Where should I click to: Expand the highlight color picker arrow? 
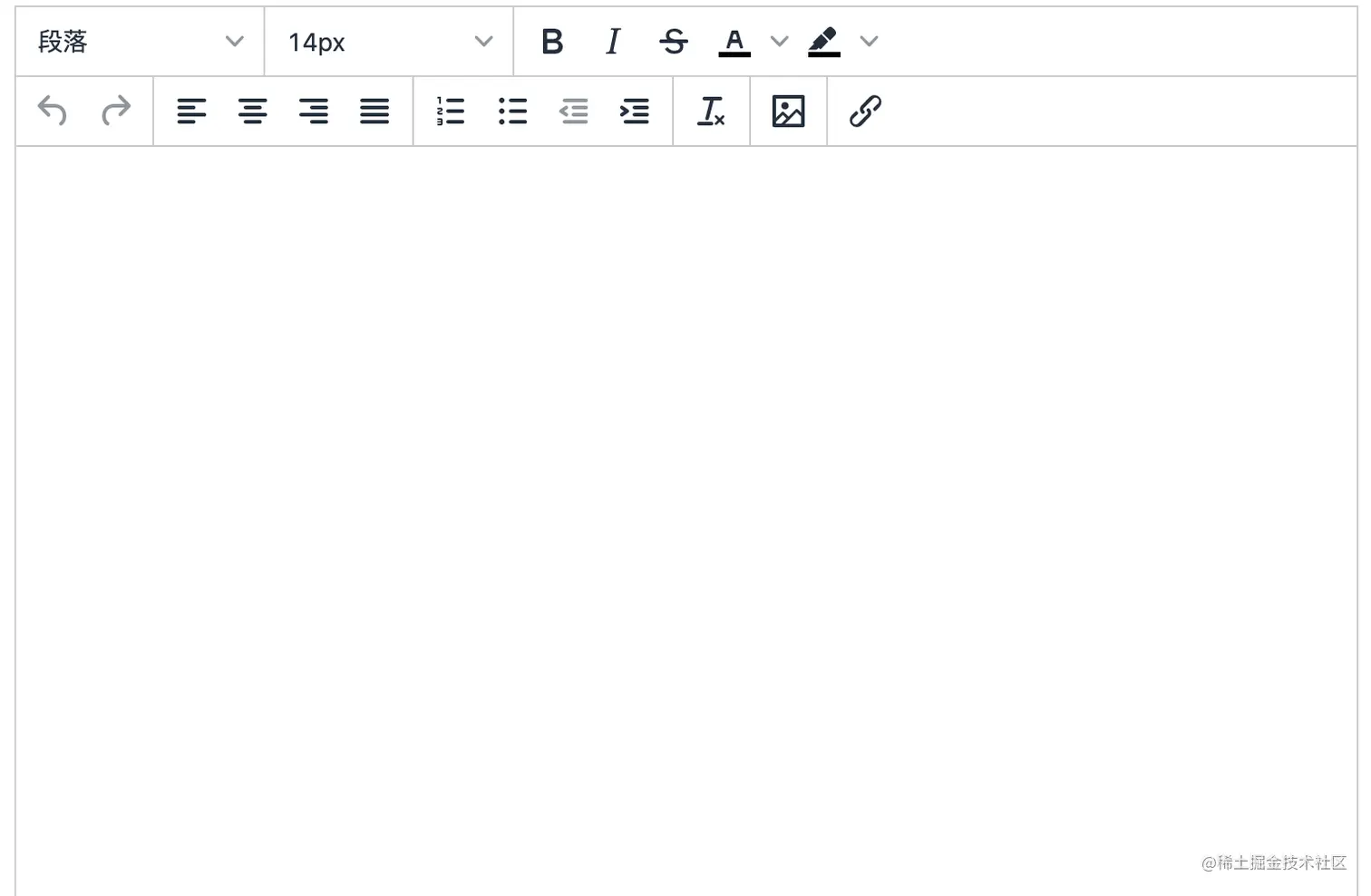(869, 42)
